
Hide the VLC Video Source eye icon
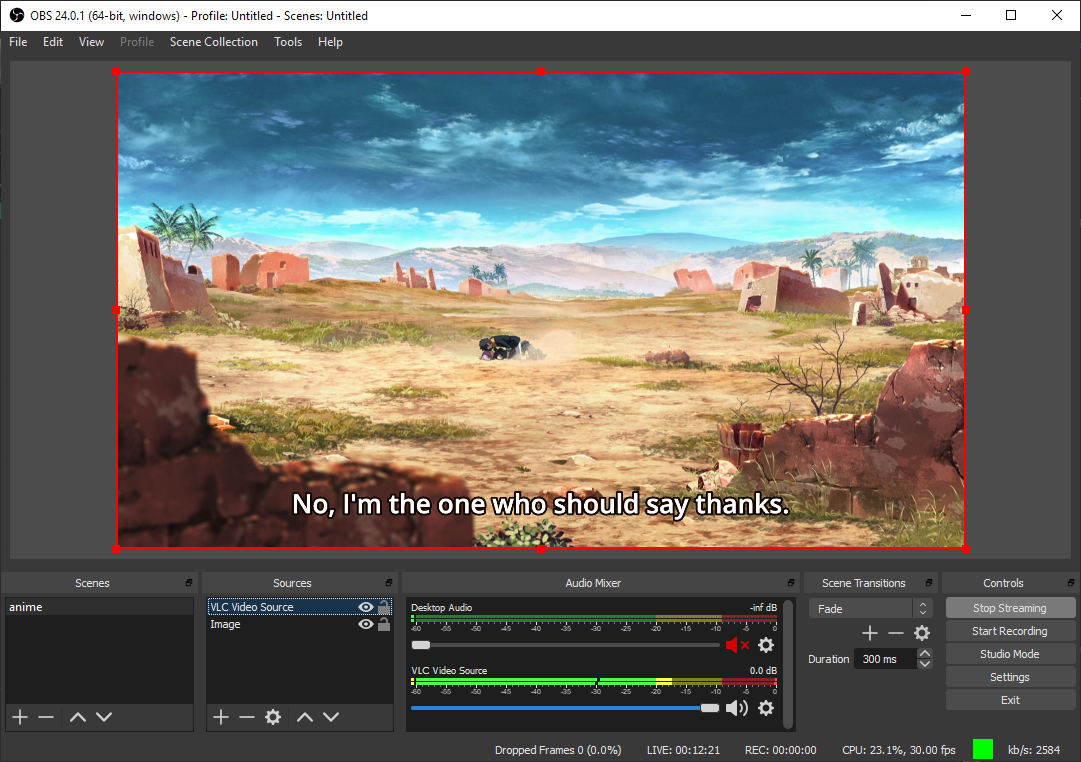366,607
